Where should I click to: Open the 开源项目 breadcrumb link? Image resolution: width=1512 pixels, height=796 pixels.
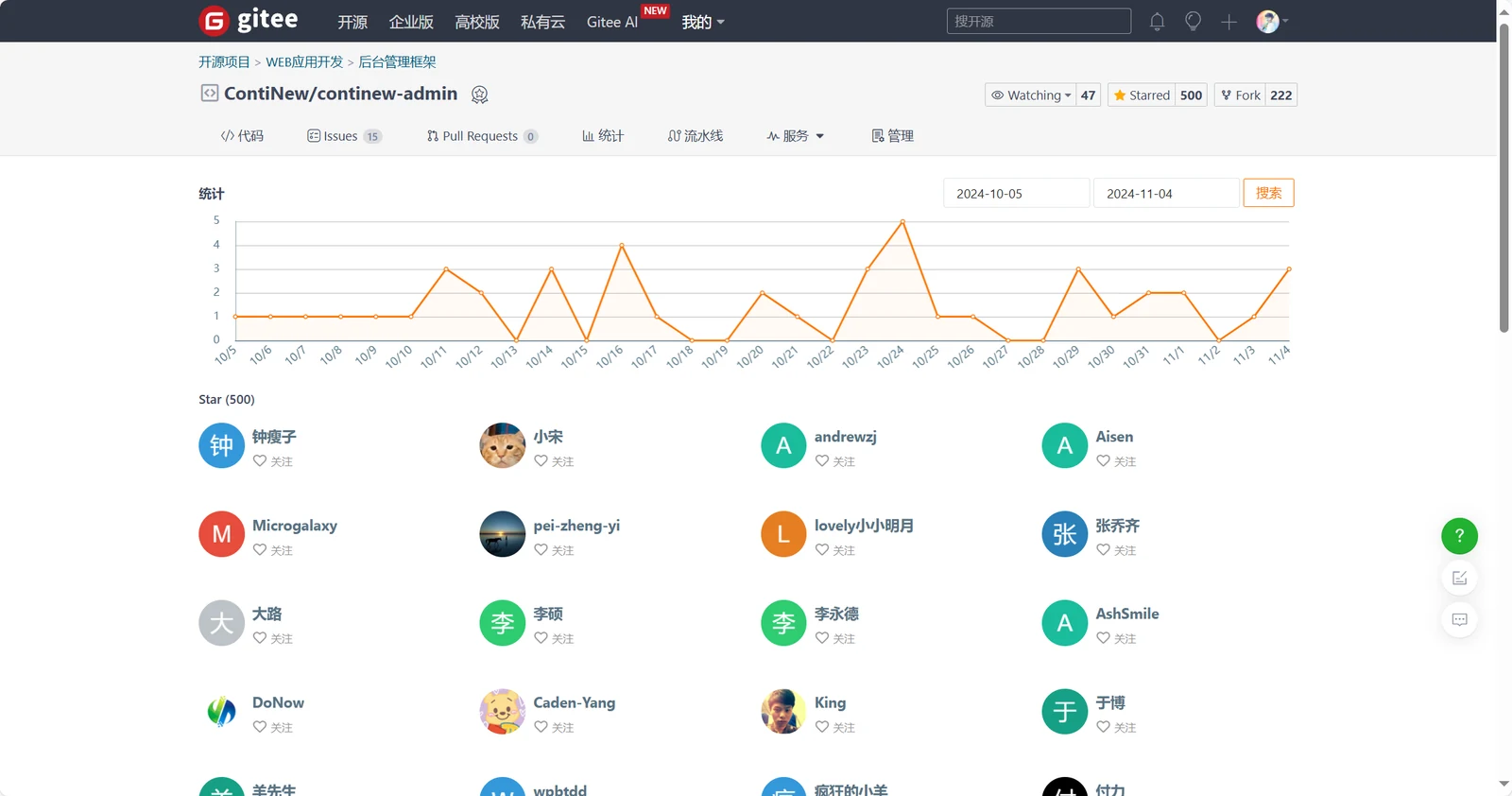pos(224,61)
